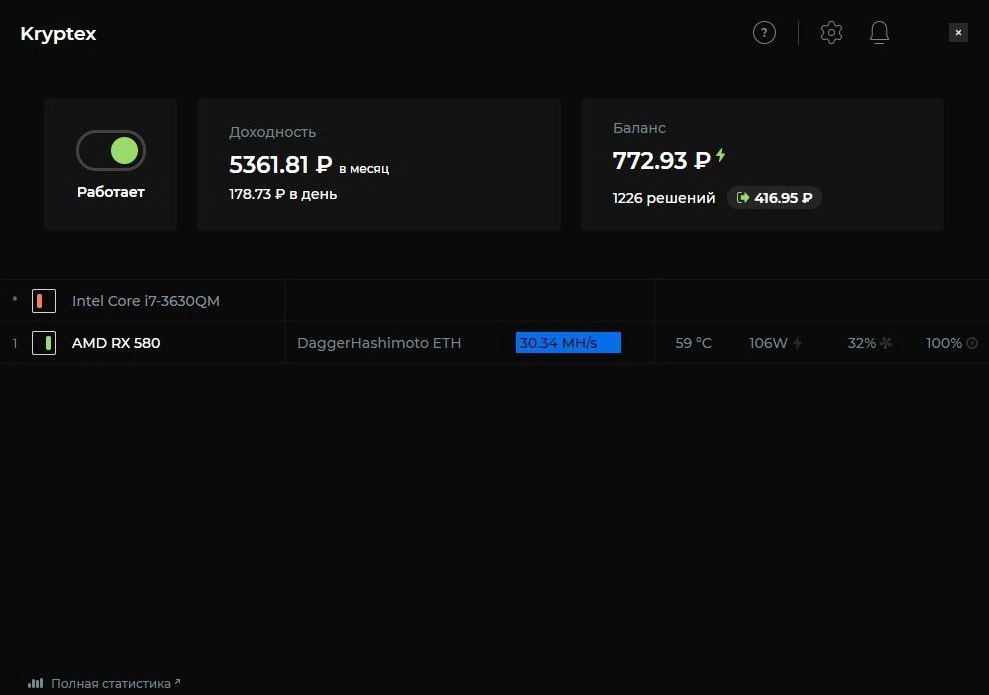989x695 pixels.
Task: Click the load icon next to 100%
Action: (972, 343)
